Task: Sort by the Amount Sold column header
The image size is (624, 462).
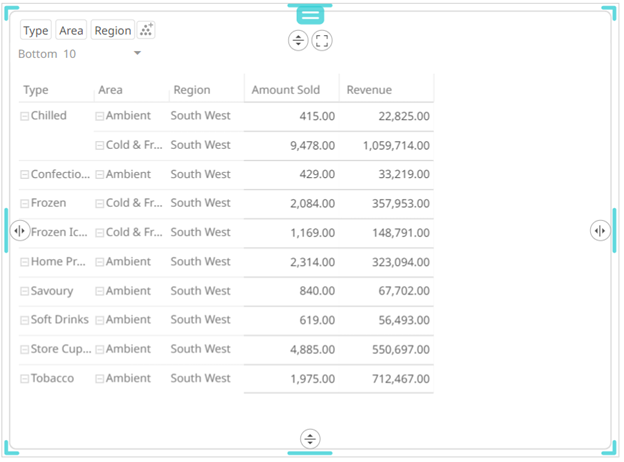Action: tap(286, 90)
